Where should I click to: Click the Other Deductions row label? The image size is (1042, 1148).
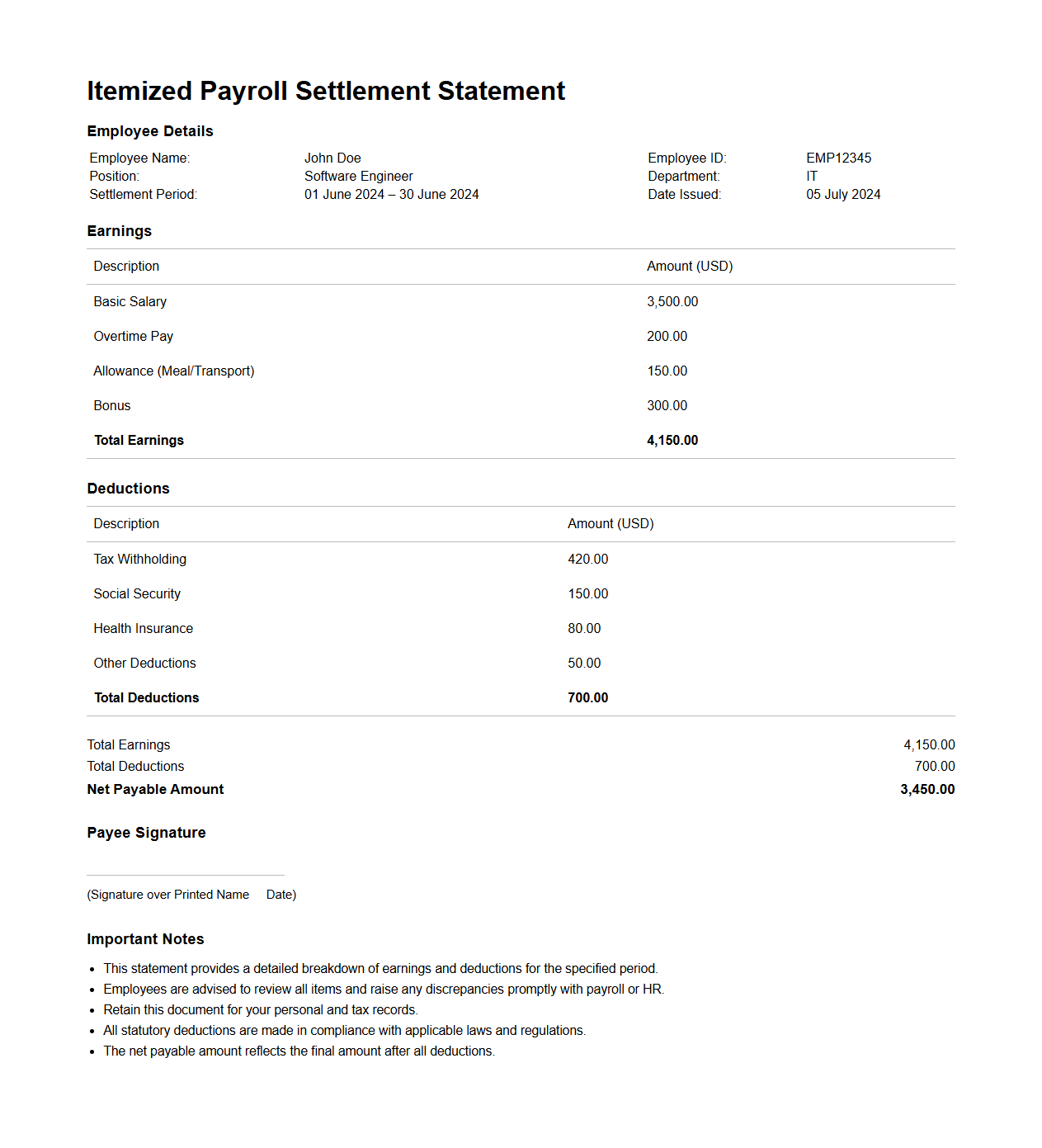point(145,663)
